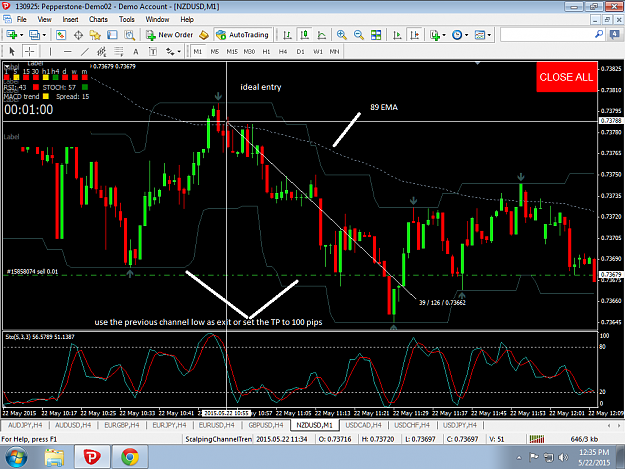Switch to candlestick chart display
625x469 pixels.
tap(305, 35)
